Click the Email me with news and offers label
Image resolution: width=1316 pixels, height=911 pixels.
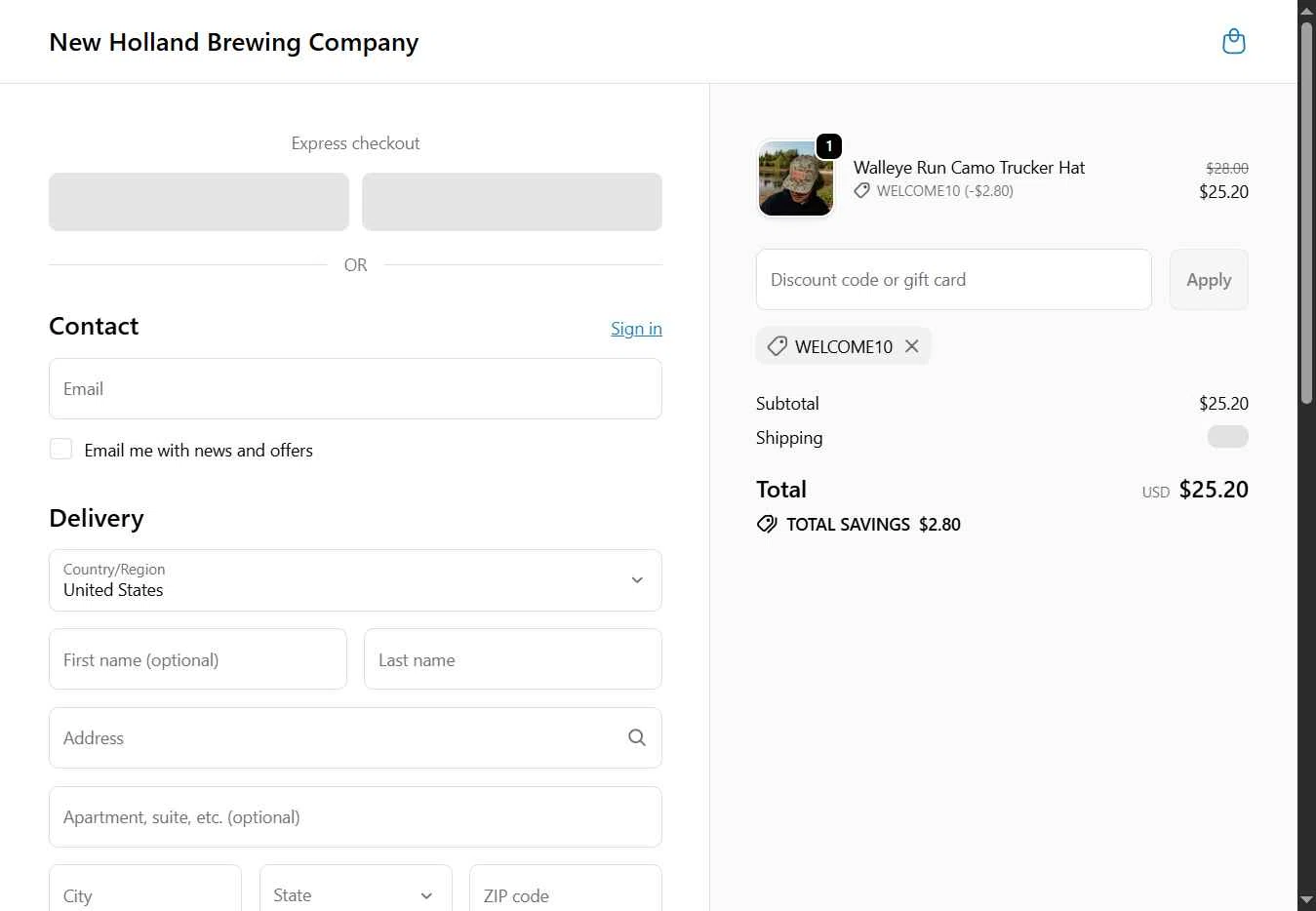(x=199, y=450)
